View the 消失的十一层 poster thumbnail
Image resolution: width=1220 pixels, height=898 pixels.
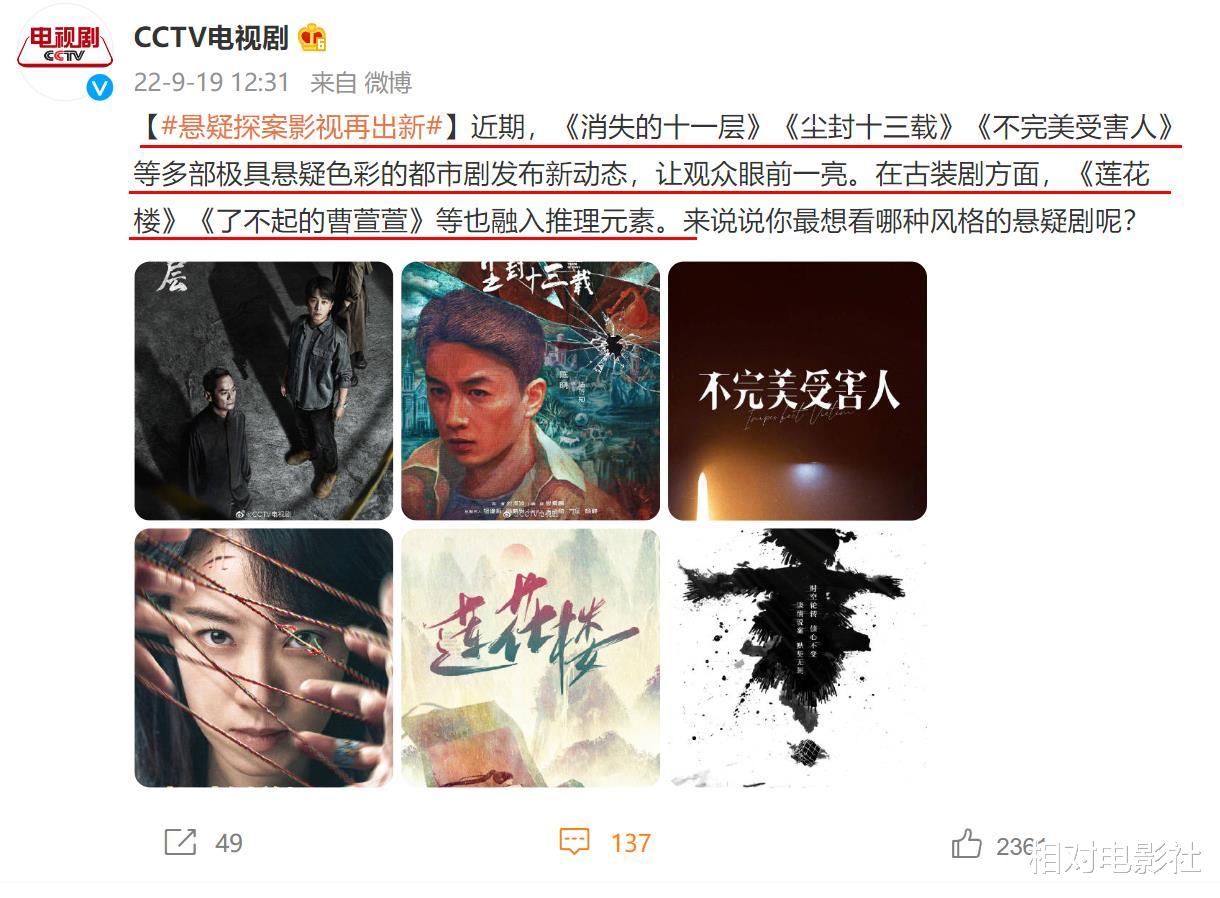point(264,391)
